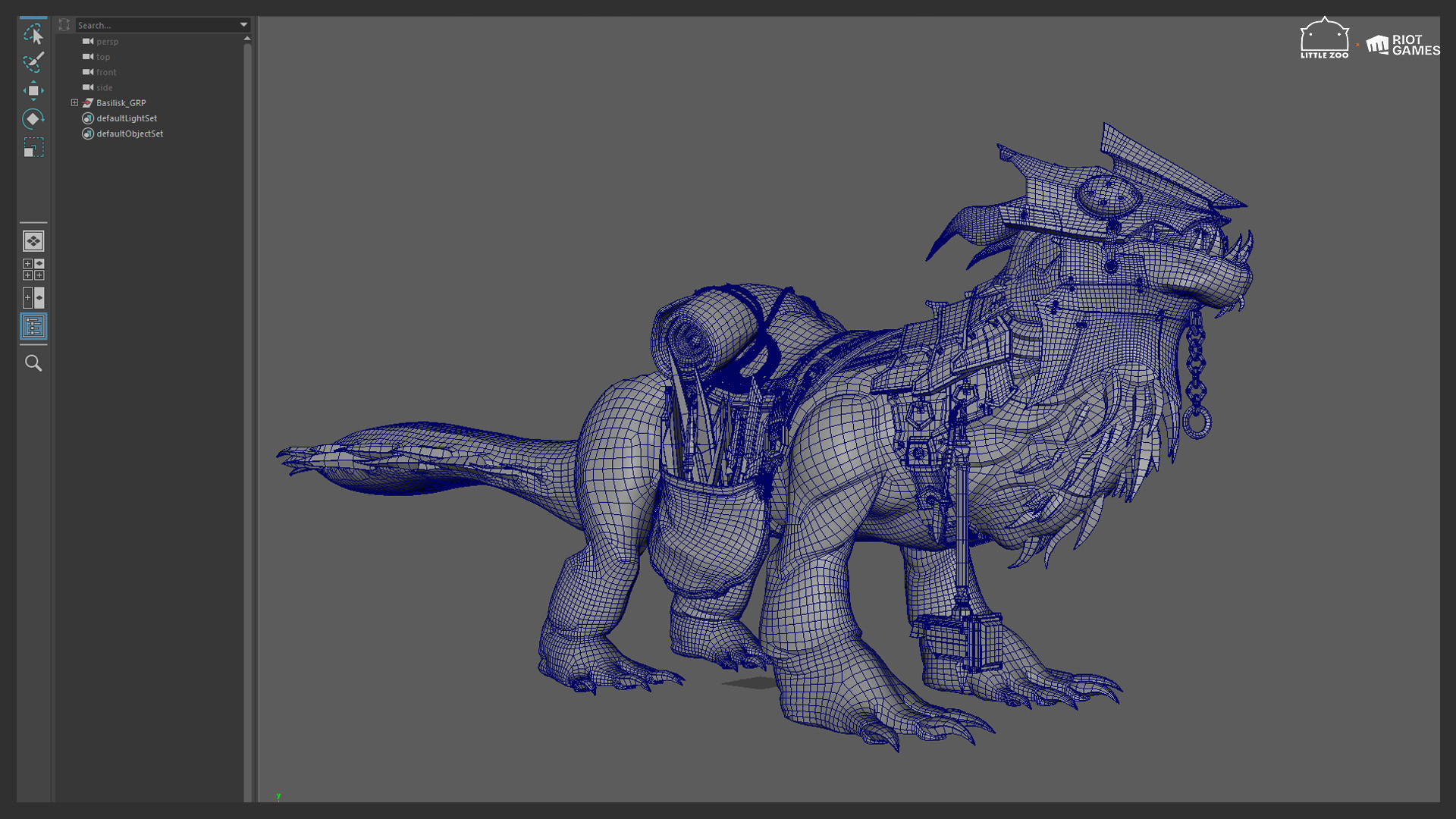Click the zoom magnifier icon below the layouts
The height and width of the screenshot is (819, 1456).
(x=33, y=363)
